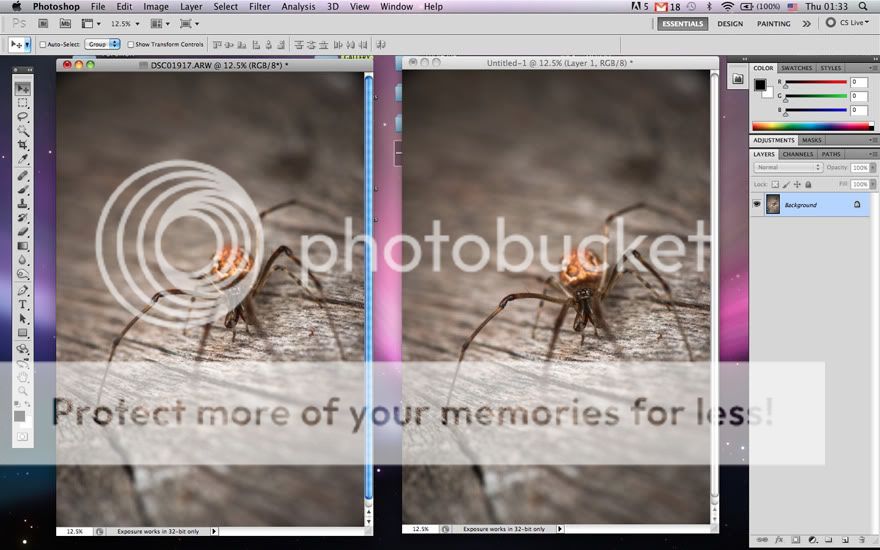880x550 pixels.
Task: Select the Eraser tool
Action: pos(22,232)
